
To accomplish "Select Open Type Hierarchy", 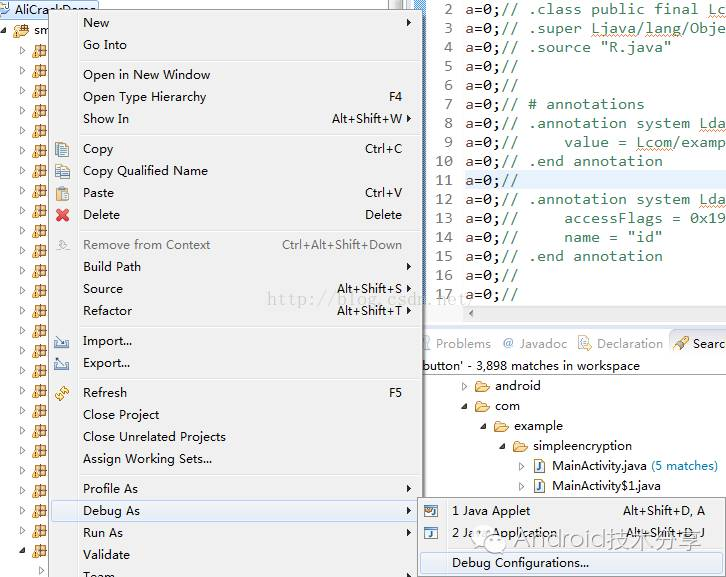I will (237, 97).
